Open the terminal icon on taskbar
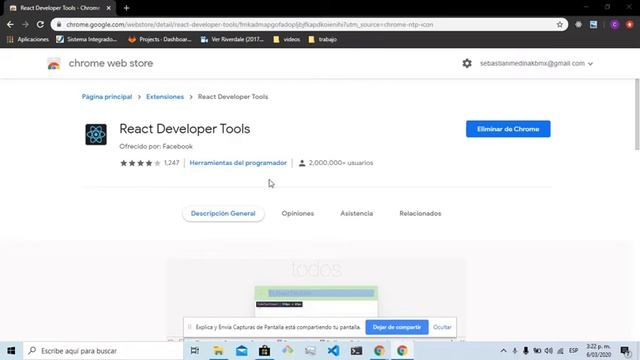The height and width of the screenshot is (360, 640). pos(356,351)
